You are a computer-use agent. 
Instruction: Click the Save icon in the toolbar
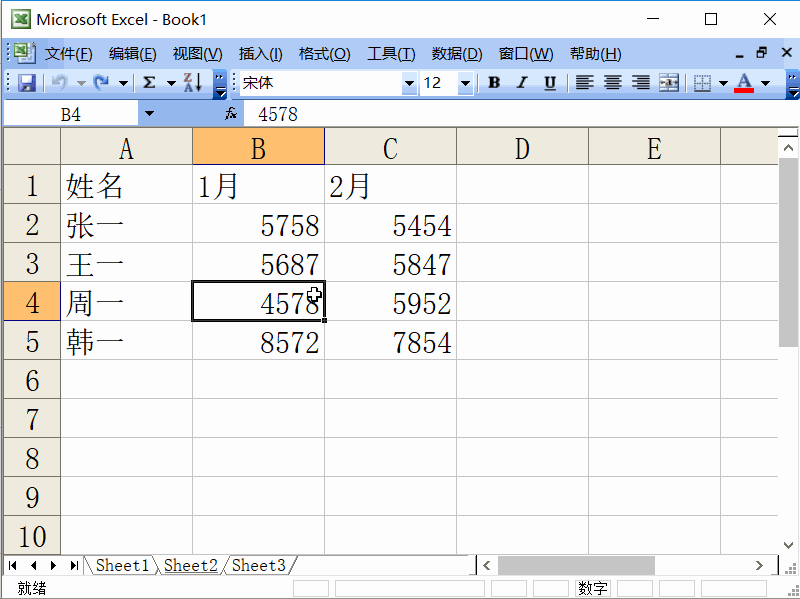point(27,83)
